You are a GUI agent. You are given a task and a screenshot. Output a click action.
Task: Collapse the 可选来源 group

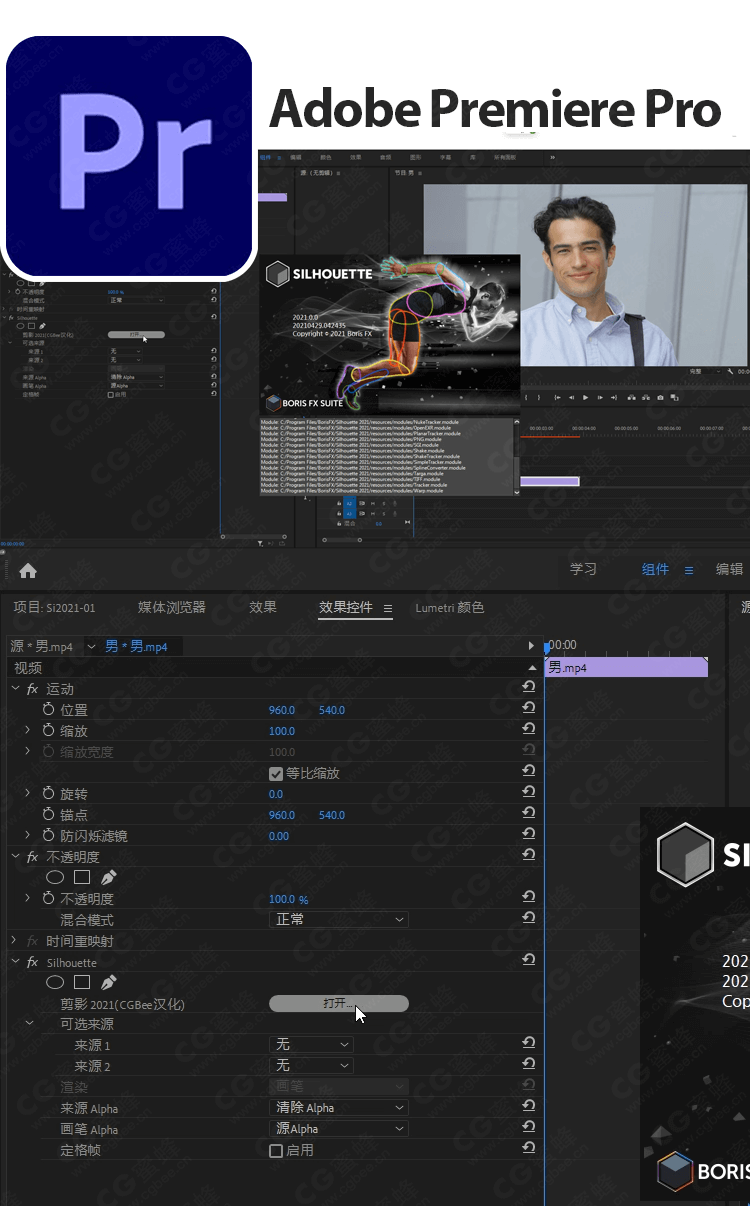click(29, 1024)
